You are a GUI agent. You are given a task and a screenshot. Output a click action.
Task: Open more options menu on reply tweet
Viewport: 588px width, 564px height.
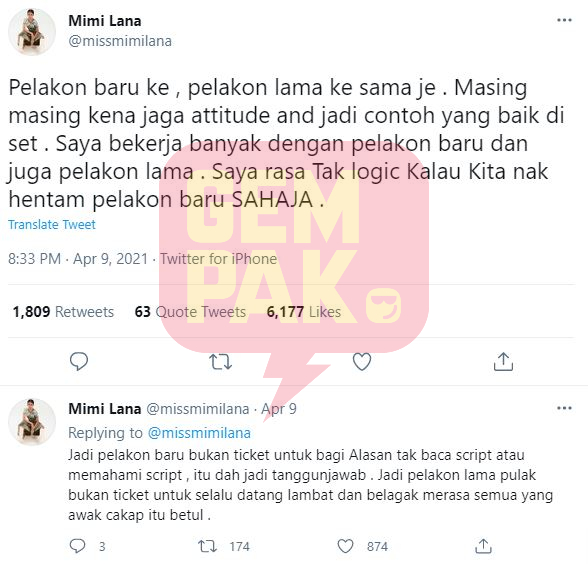564,408
